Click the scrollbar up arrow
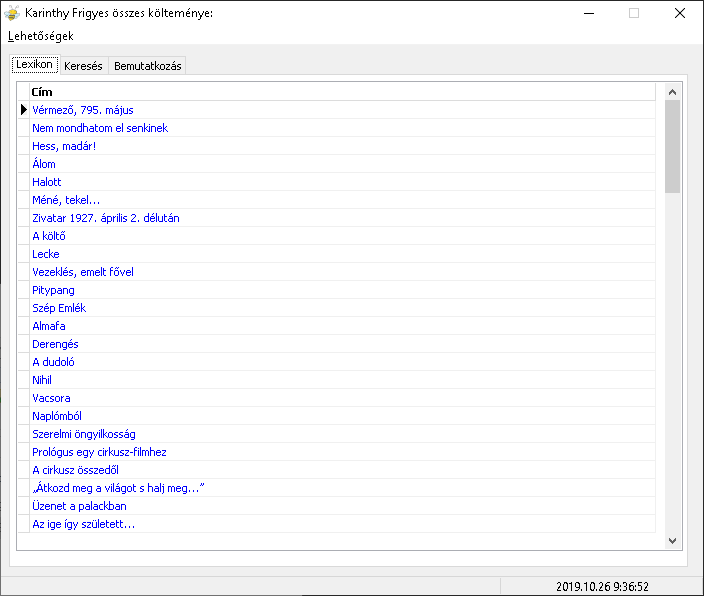Image resolution: width=704 pixels, height=596 pixels. click(672, 92)
